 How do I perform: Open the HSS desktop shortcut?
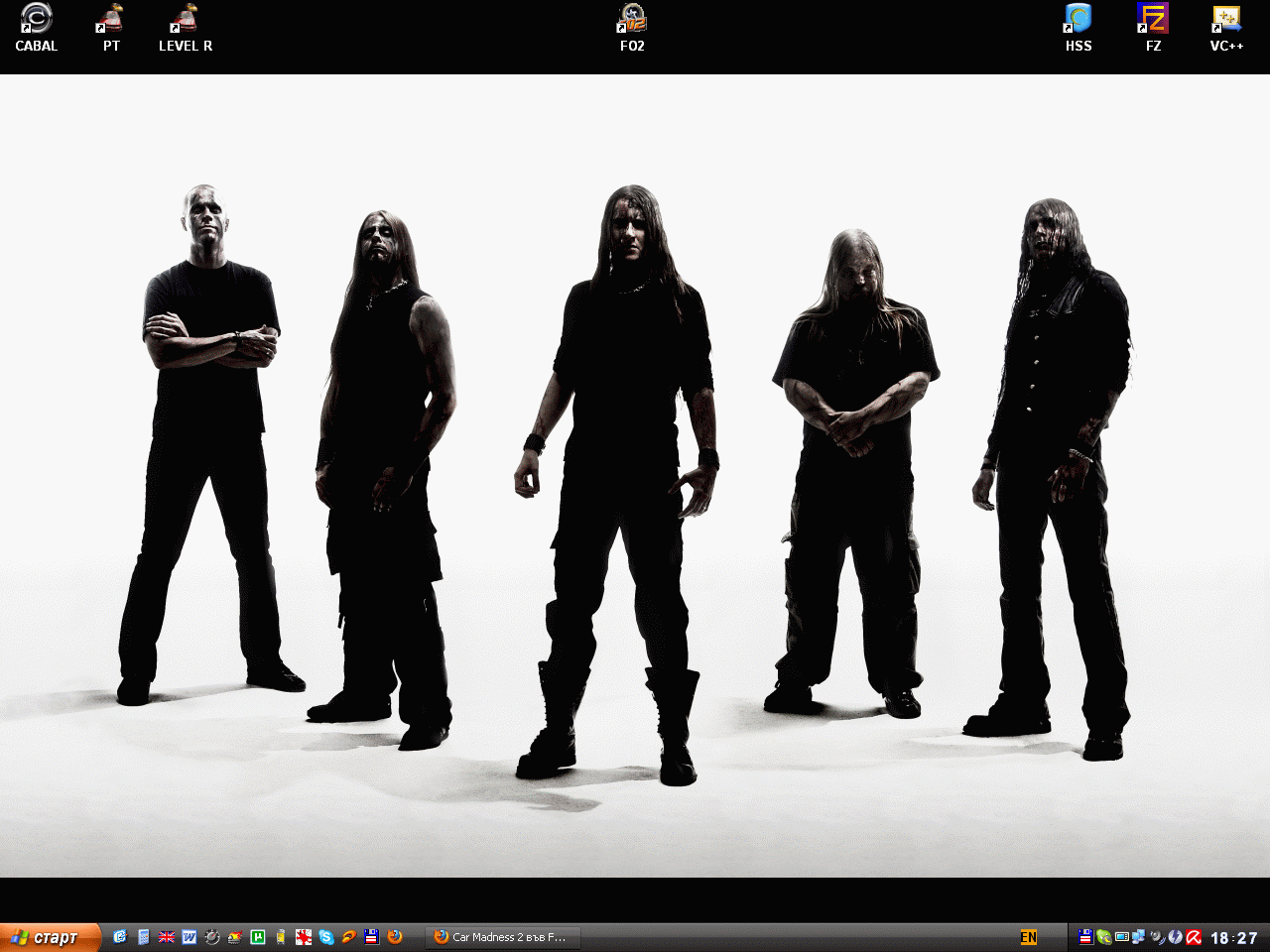tap(1078, 28)
